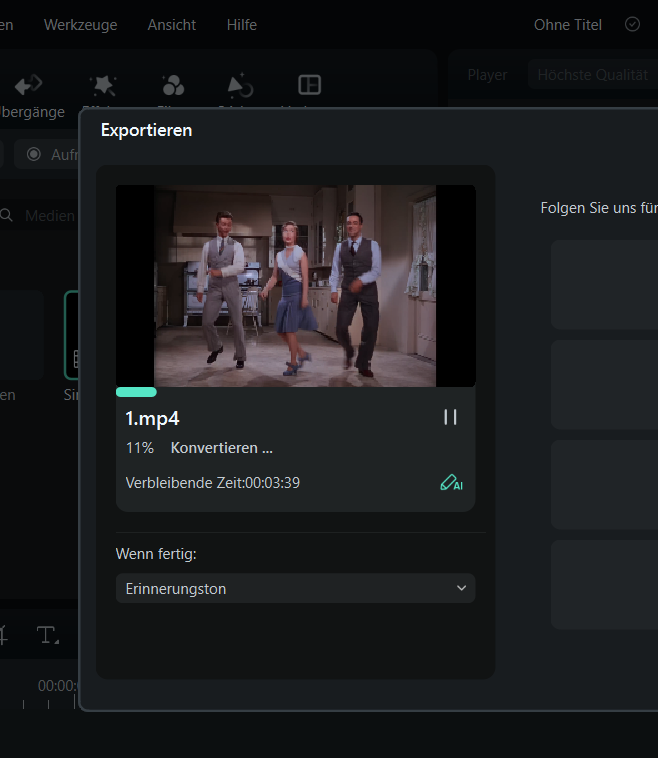Select the text tool icon in timeline toolbar

pyautogui.click(x=48, y=635)
